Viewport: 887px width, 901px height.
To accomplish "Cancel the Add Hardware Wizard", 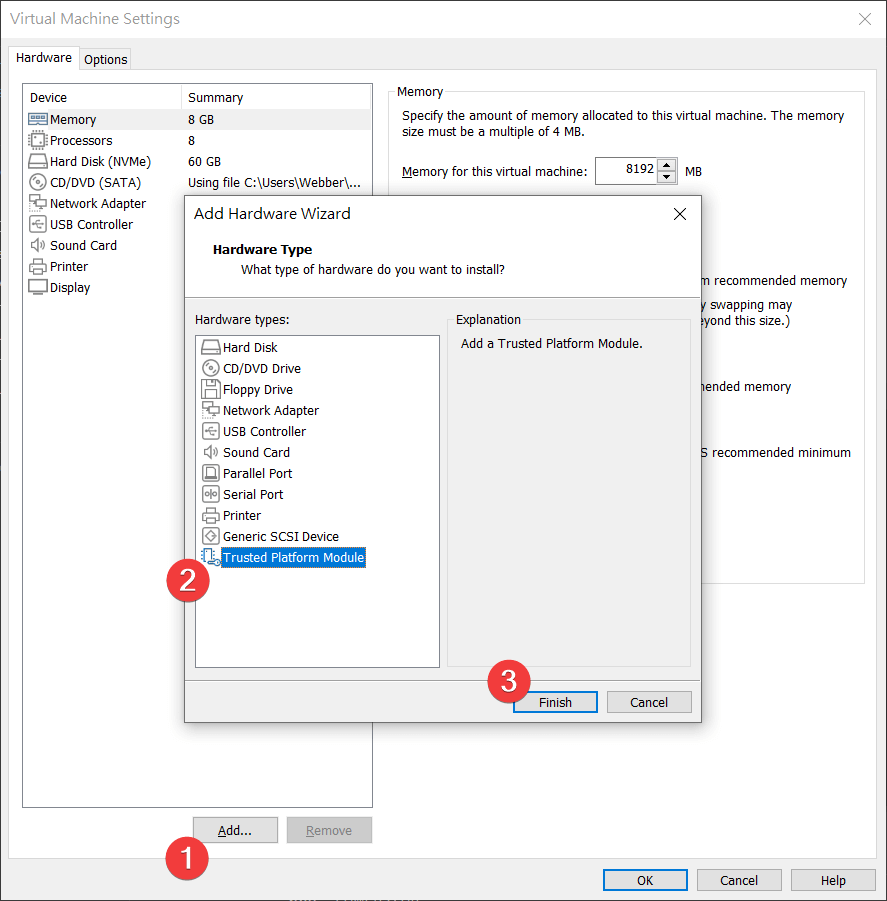I will 648,702.
